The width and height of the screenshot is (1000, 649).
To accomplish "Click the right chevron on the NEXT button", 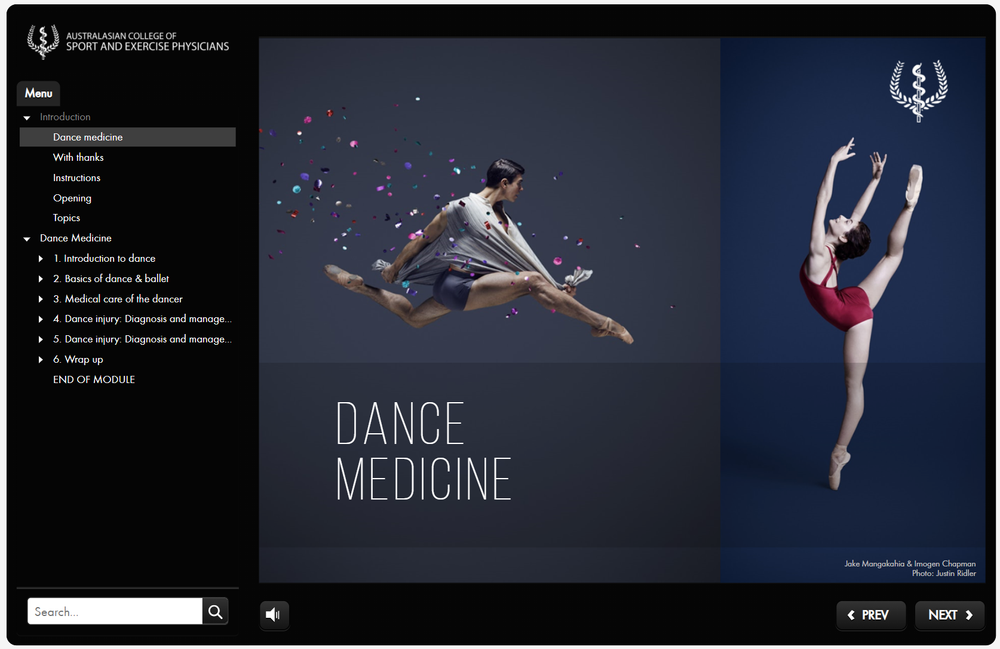I will click(x=971, y=615).
